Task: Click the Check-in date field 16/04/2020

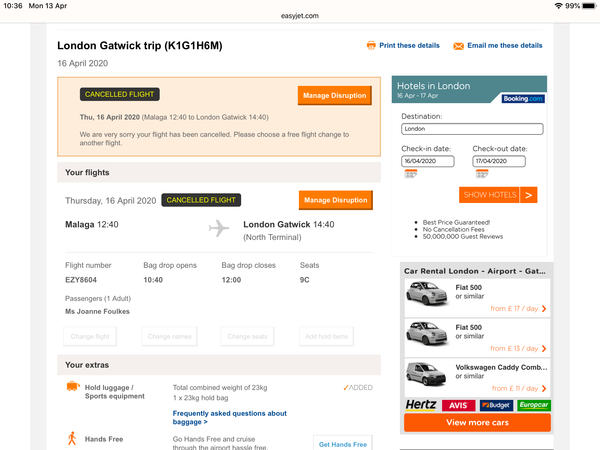Action: coord(427,161)
